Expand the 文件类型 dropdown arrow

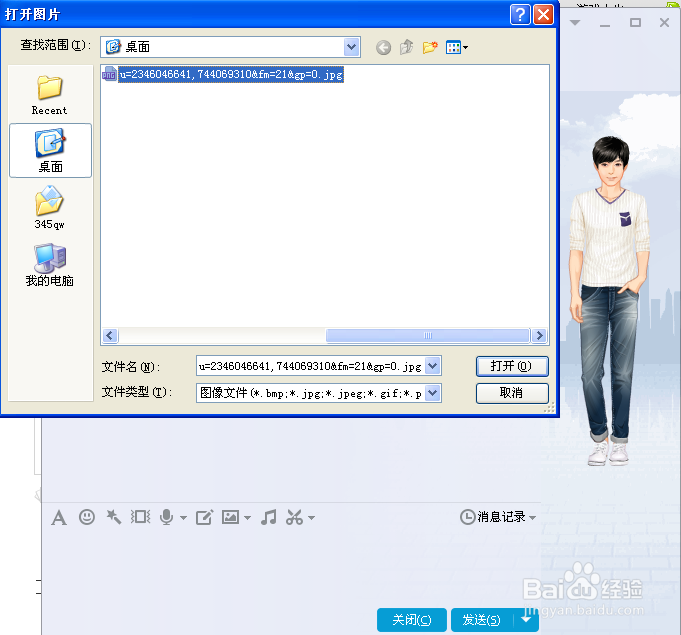click(433, 393)
